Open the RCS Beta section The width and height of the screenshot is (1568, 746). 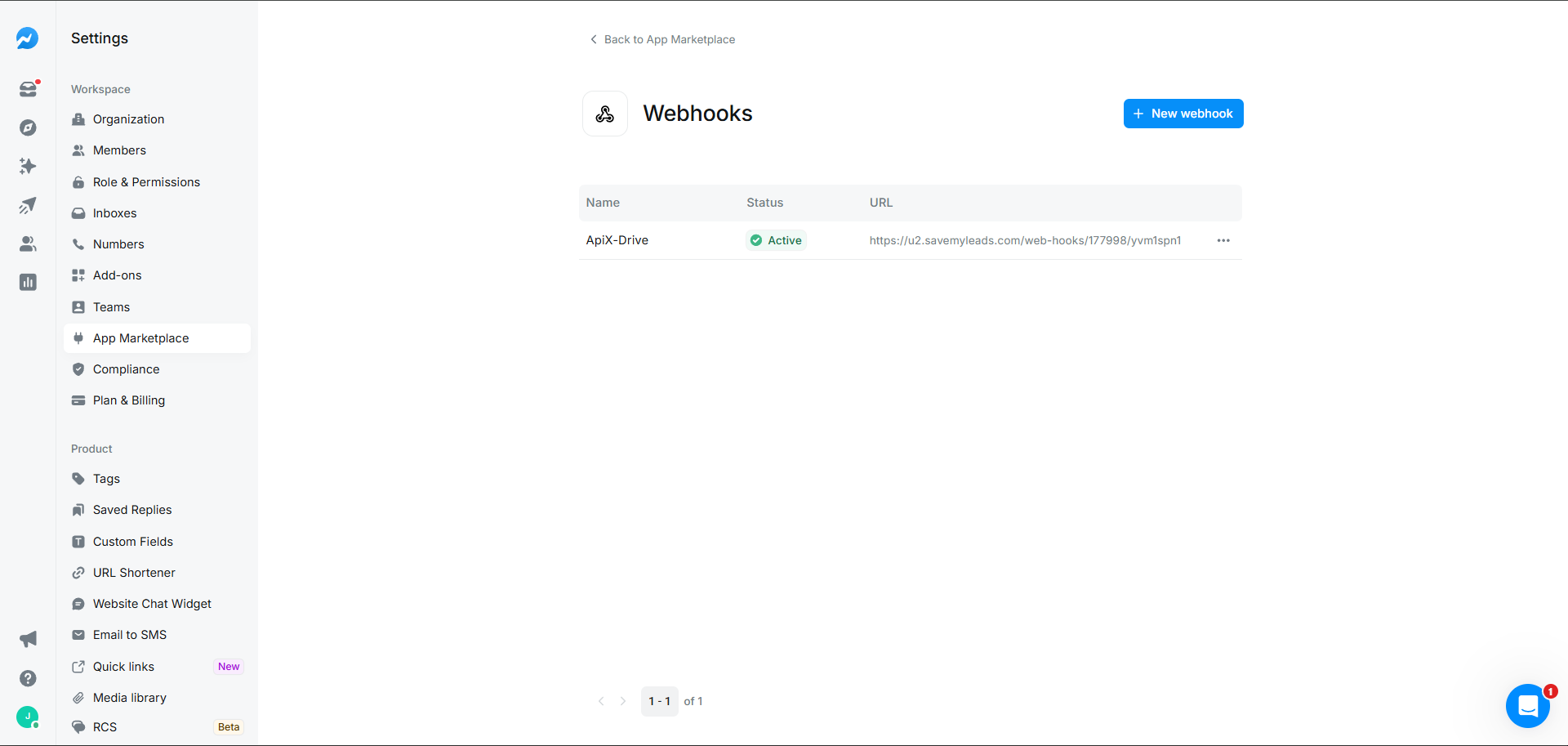click(x=105, y=726)
